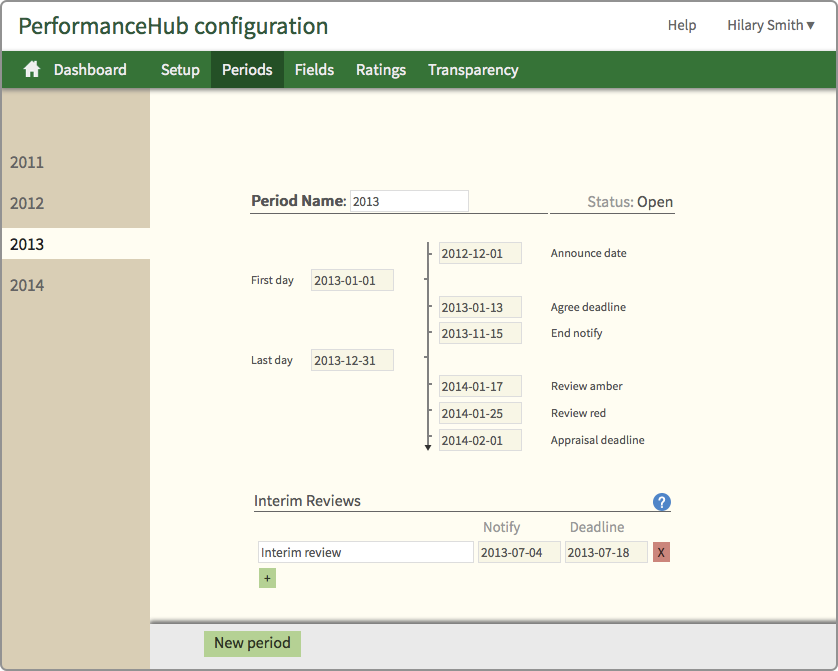
Task: Select the Periods tab
Action: (x=247, y=69)
